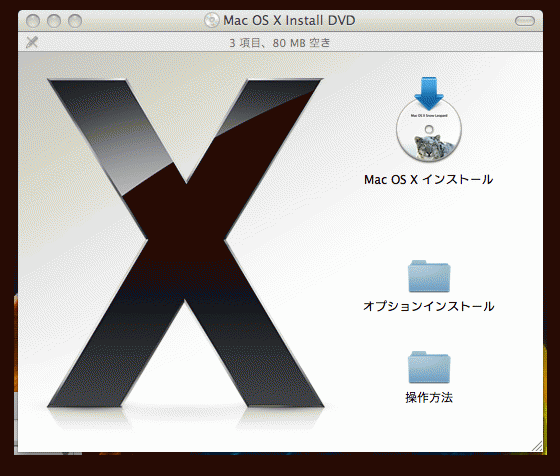The height and width of the screenshot is (476, 560).
Task: Click empty space between installer and オプションインストール folder
Action: tap(429, 223)
